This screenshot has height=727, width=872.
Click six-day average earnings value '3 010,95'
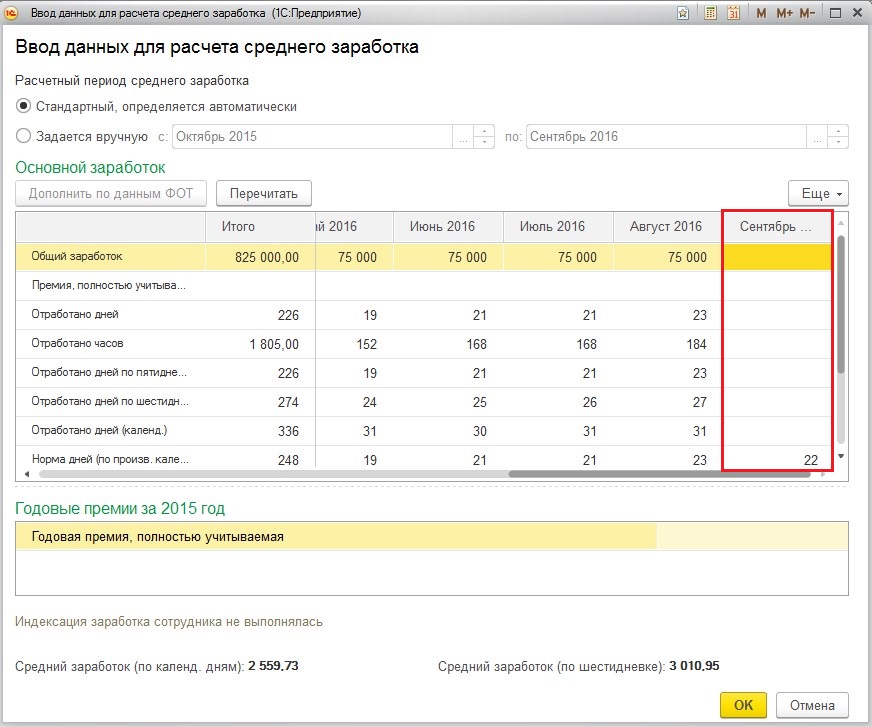pyautogui.click(x=694, y=665)
